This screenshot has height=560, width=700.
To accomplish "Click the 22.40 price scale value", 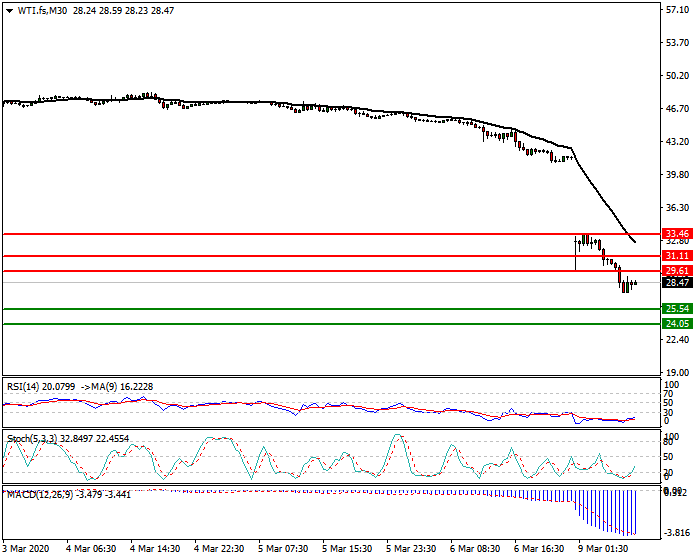I will pos(677,339).
